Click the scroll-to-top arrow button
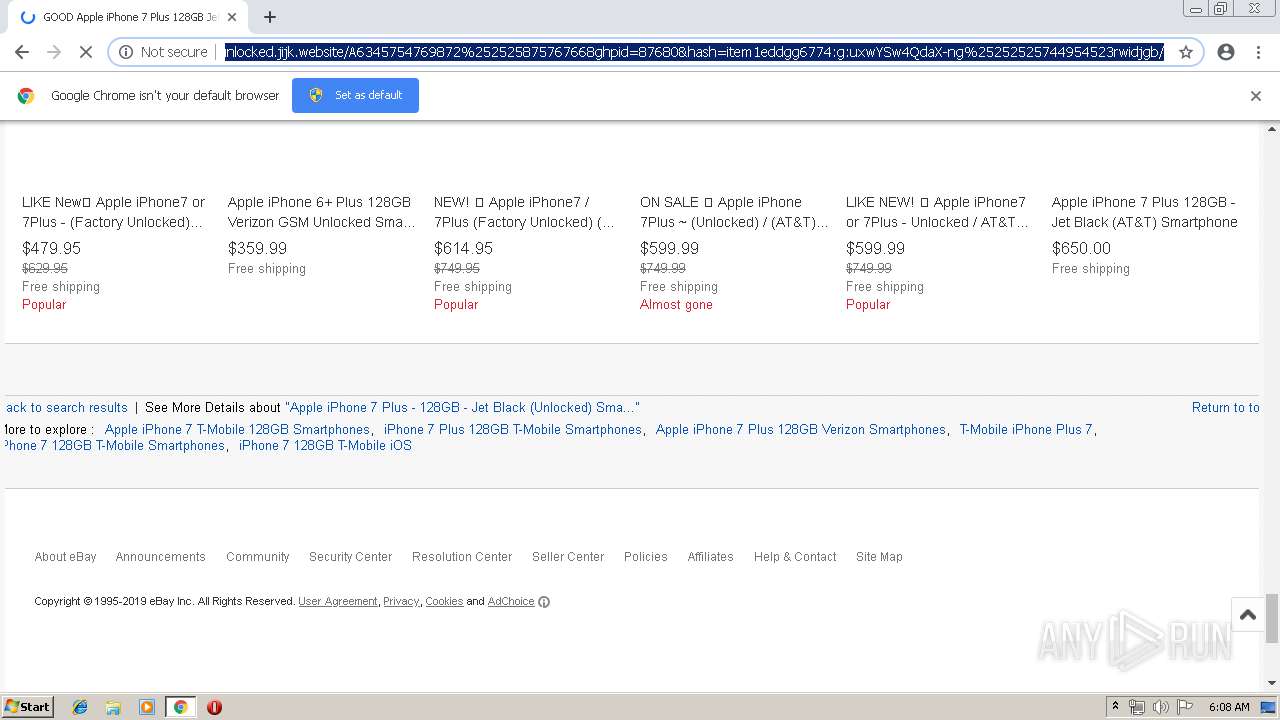This screenshot has height=720, width=1280. 1248,615
